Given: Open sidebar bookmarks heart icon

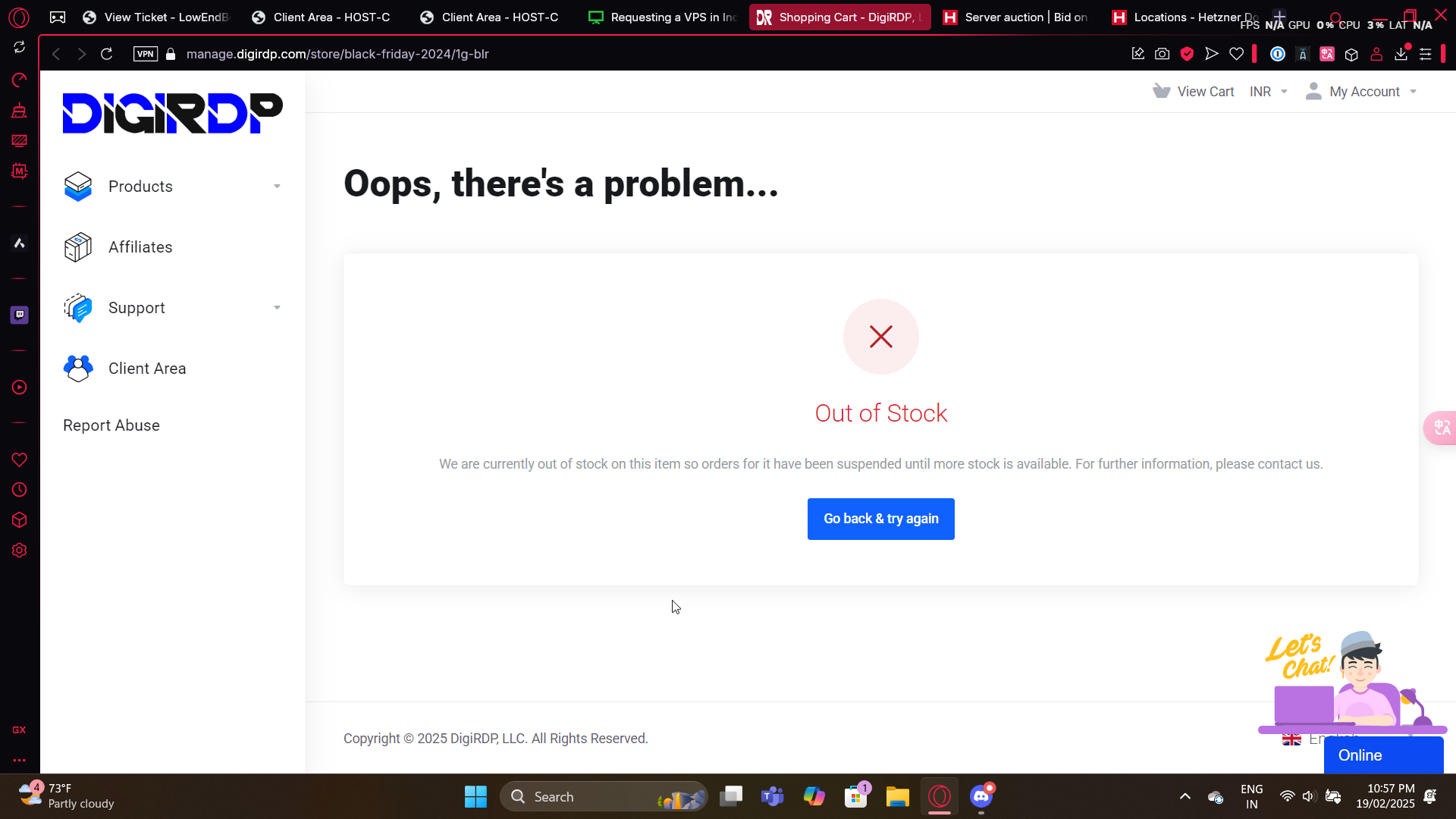Looking at the screenshot, I should [x=20, y=460].
